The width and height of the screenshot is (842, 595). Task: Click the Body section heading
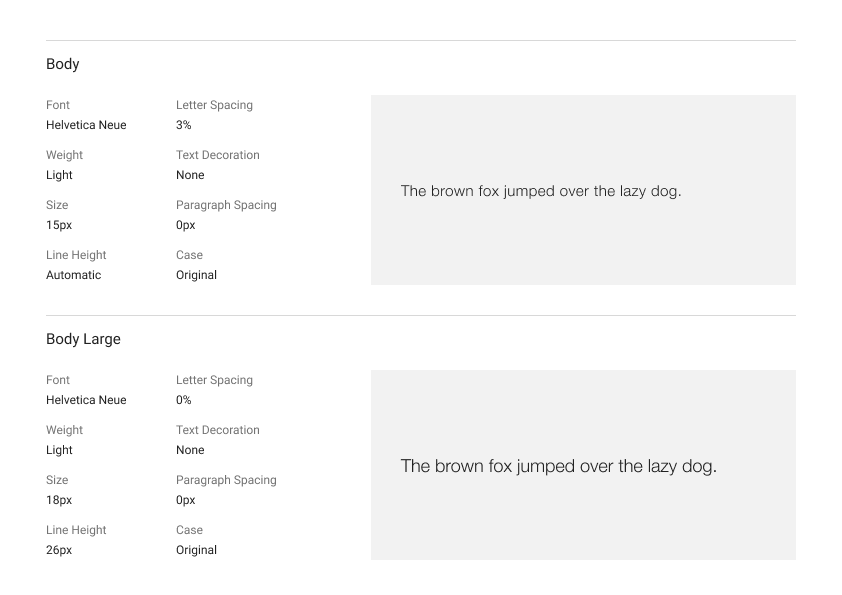62,64
